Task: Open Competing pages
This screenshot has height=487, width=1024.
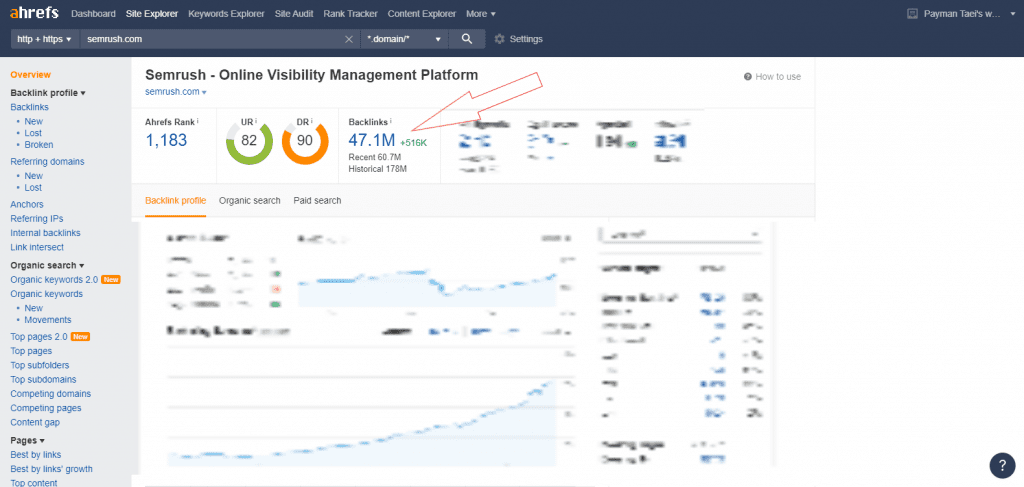Action: pyautogui.click(x=46, y=409)
